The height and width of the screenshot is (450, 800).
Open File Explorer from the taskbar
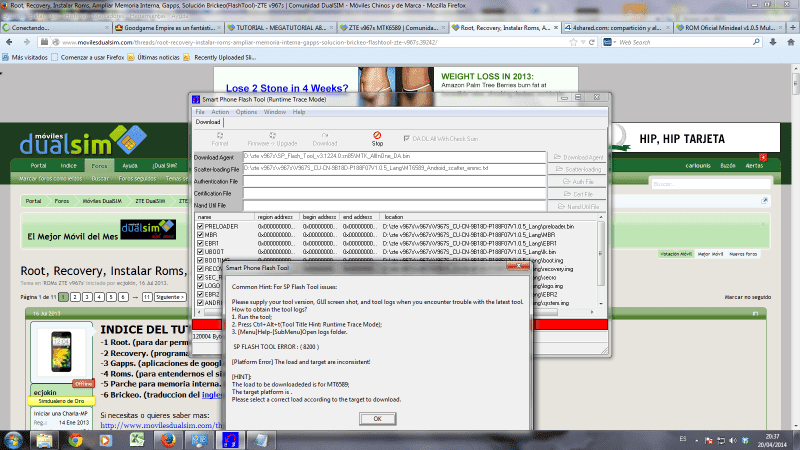[x=44, y=440]
